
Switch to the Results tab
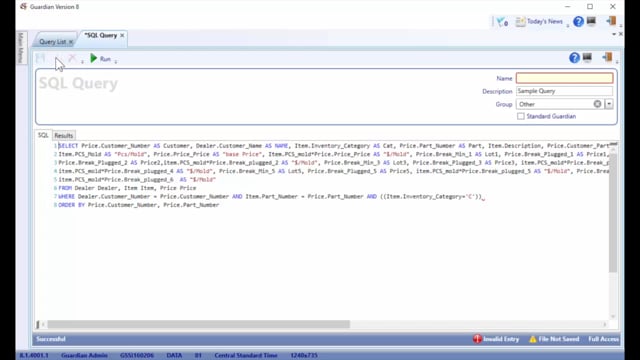pos(64,136)
